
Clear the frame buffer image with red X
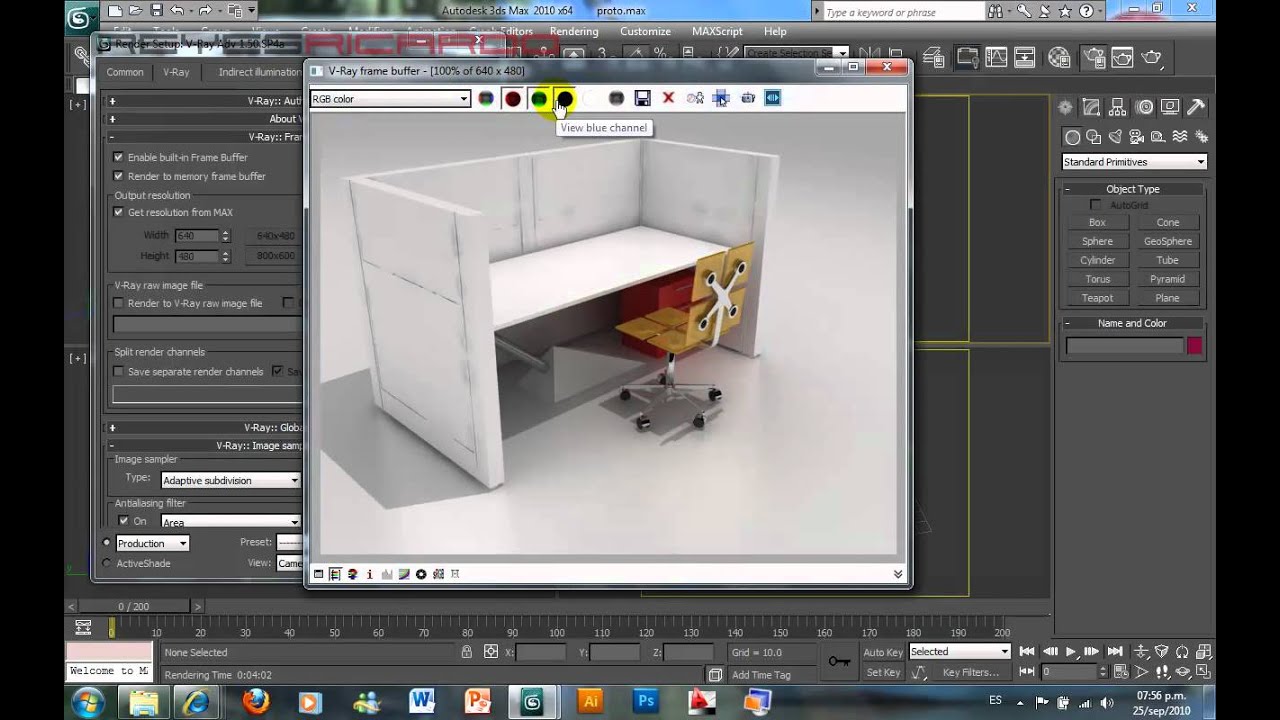[x=669, y=98]
